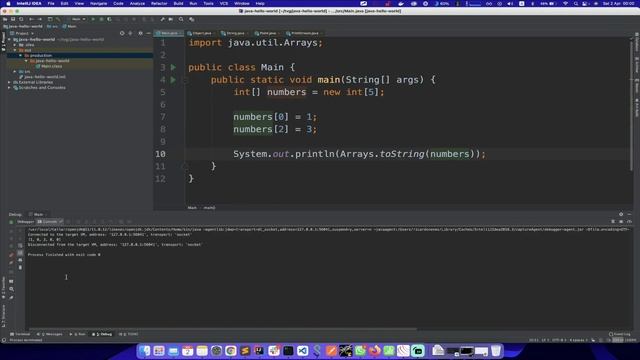Open the Run tool window button

78,334
